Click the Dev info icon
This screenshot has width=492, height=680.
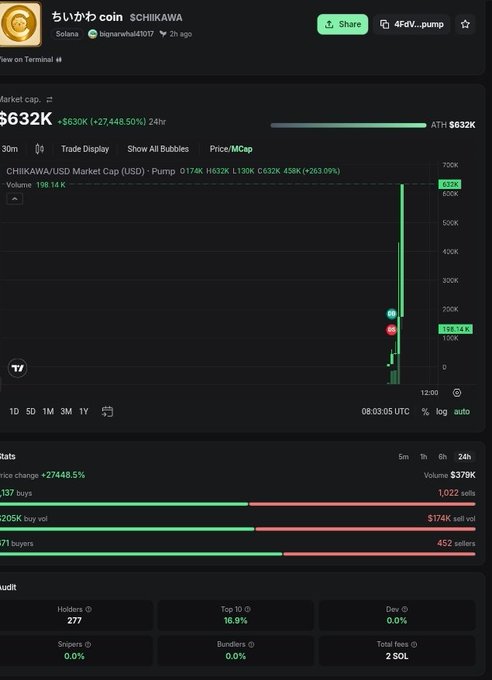pyautogui.click(x=404, y=609)
